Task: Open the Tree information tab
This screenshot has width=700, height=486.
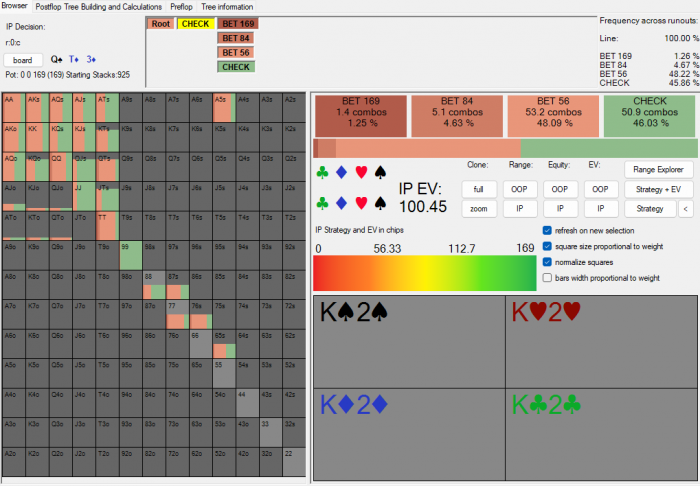Action: (x=227, y=7)
